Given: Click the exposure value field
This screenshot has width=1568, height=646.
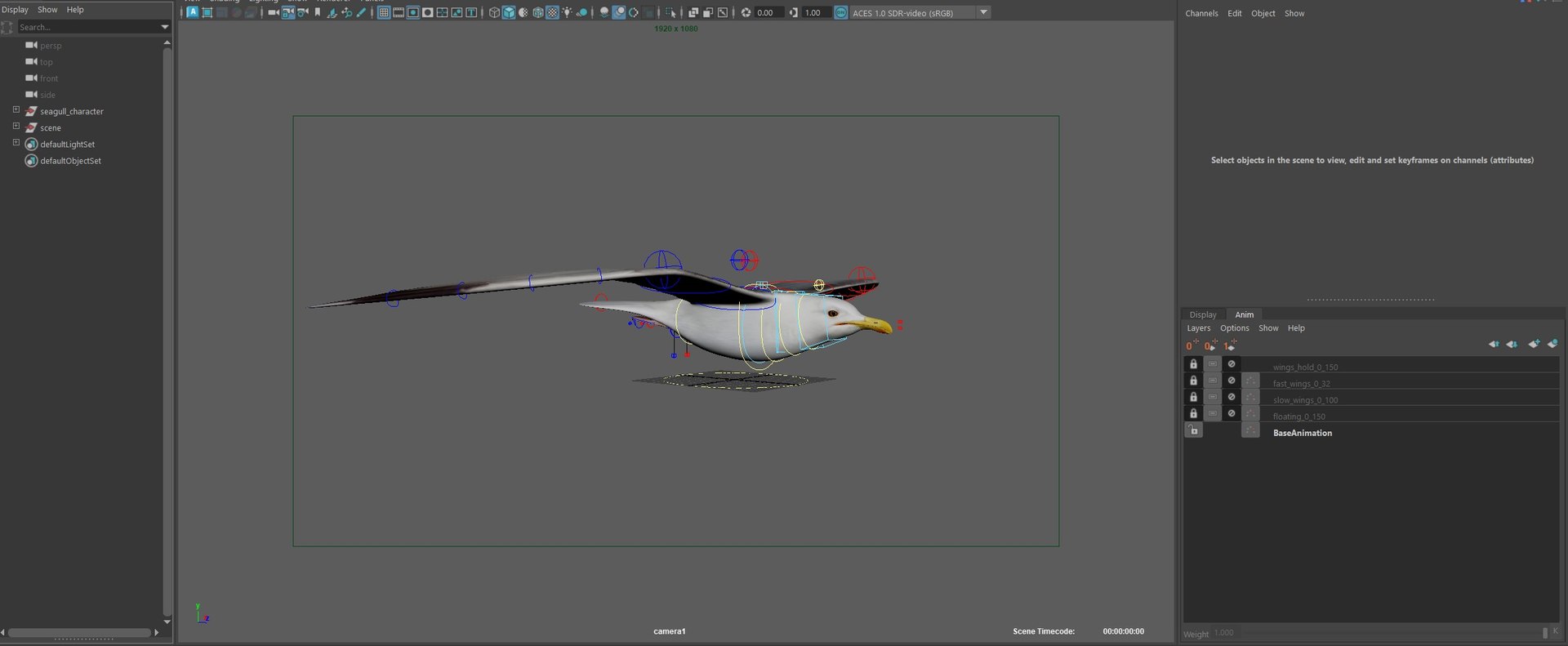Looking at the screenshot, I should point(768,13).
